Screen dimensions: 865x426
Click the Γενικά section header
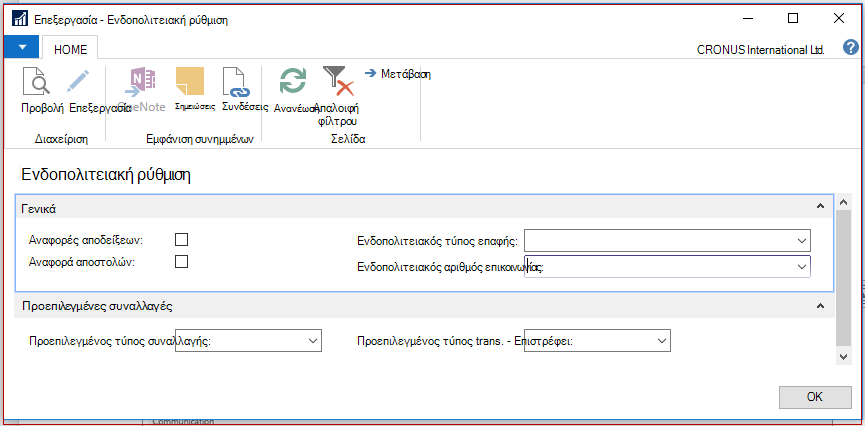coord(424,208)
